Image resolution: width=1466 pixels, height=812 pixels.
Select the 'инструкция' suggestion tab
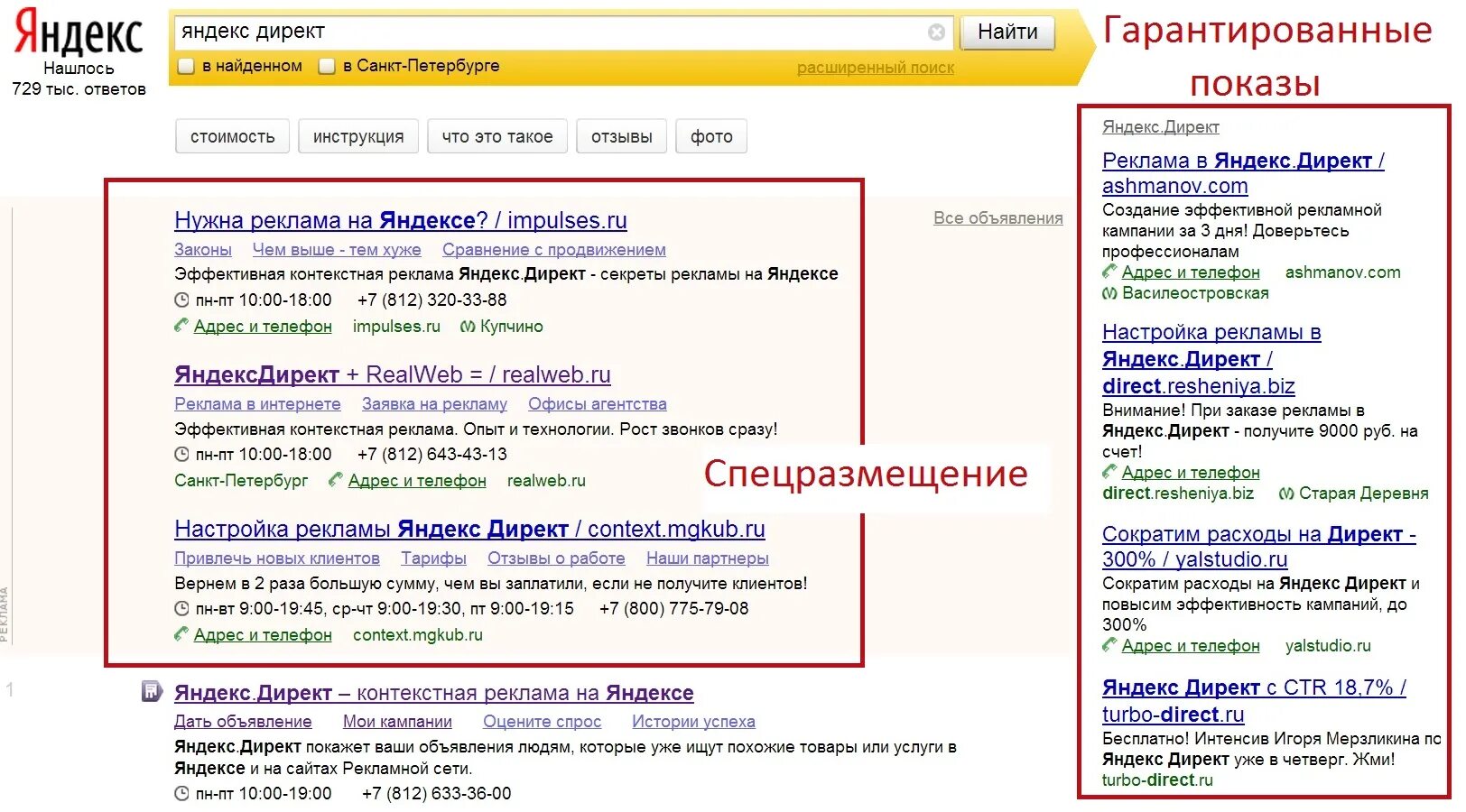pyautogui.click(x=358, y=136)
